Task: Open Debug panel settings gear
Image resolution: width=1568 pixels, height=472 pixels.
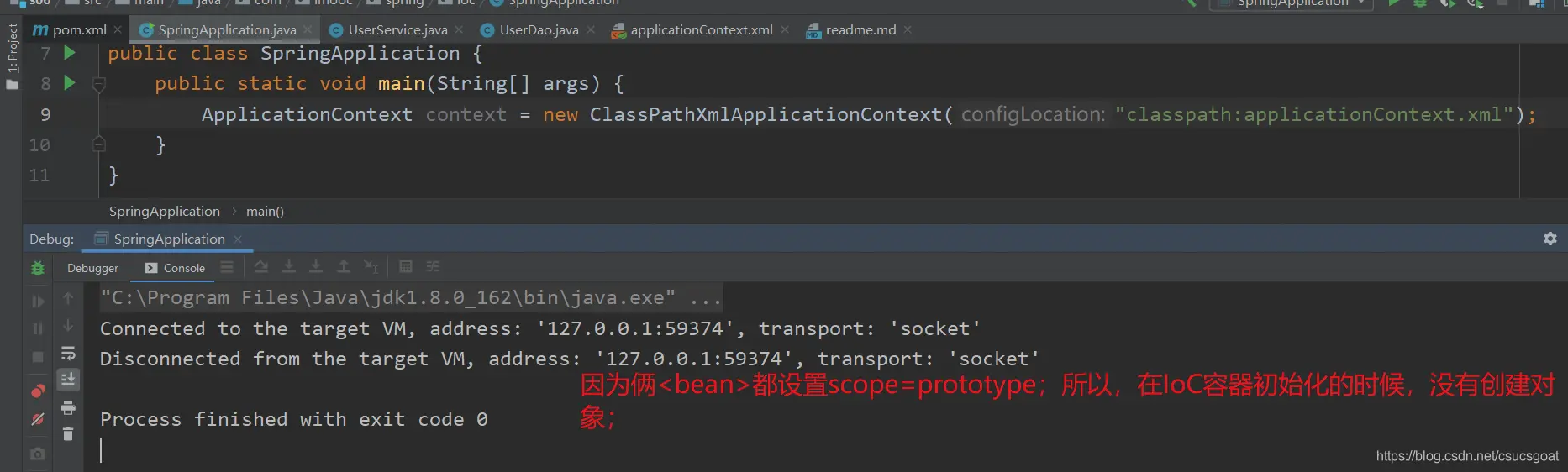Action: point(1550,239)
